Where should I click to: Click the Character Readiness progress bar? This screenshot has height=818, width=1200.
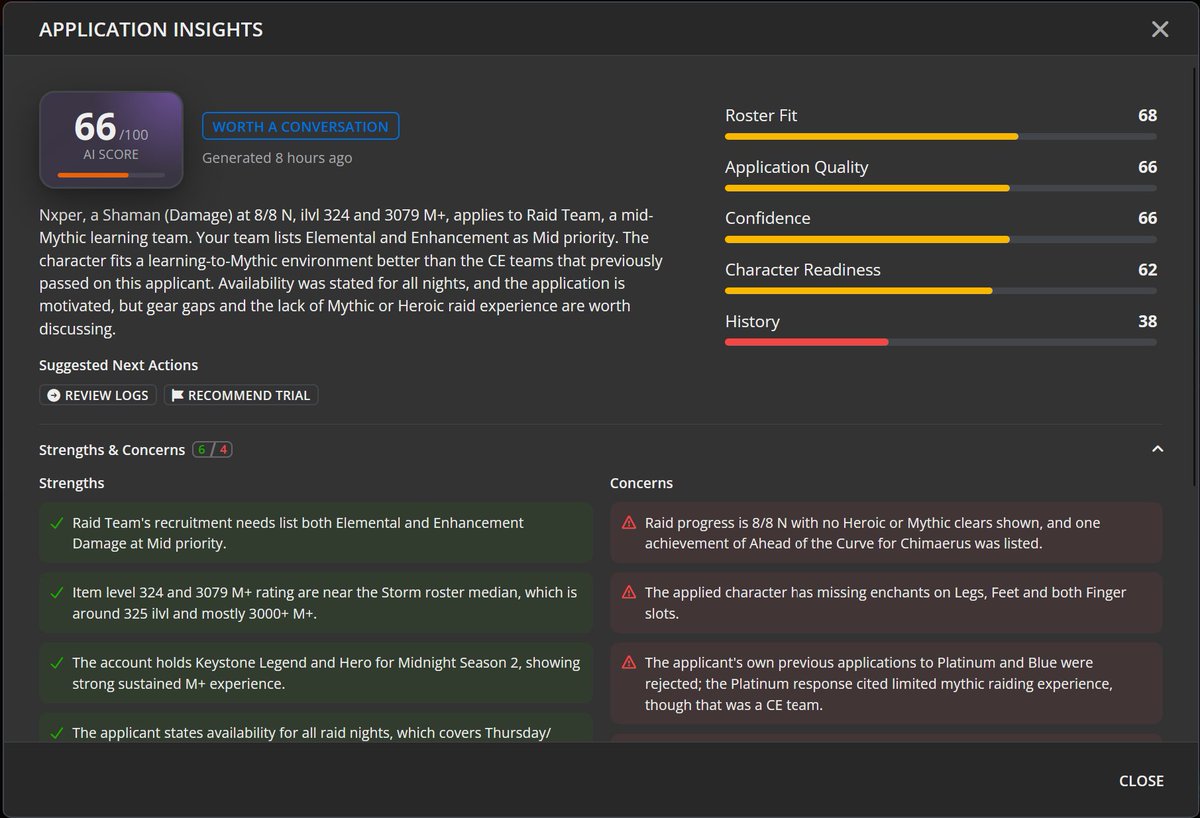(941, 291)
